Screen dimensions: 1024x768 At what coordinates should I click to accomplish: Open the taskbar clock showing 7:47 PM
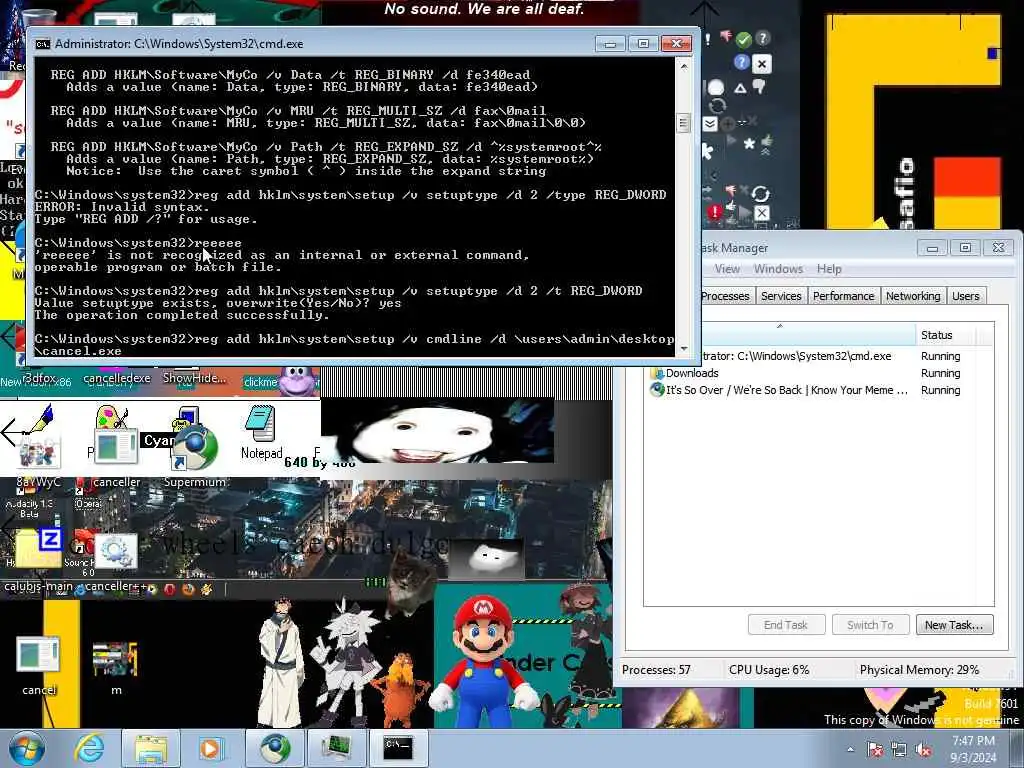[x=973, y=749]
